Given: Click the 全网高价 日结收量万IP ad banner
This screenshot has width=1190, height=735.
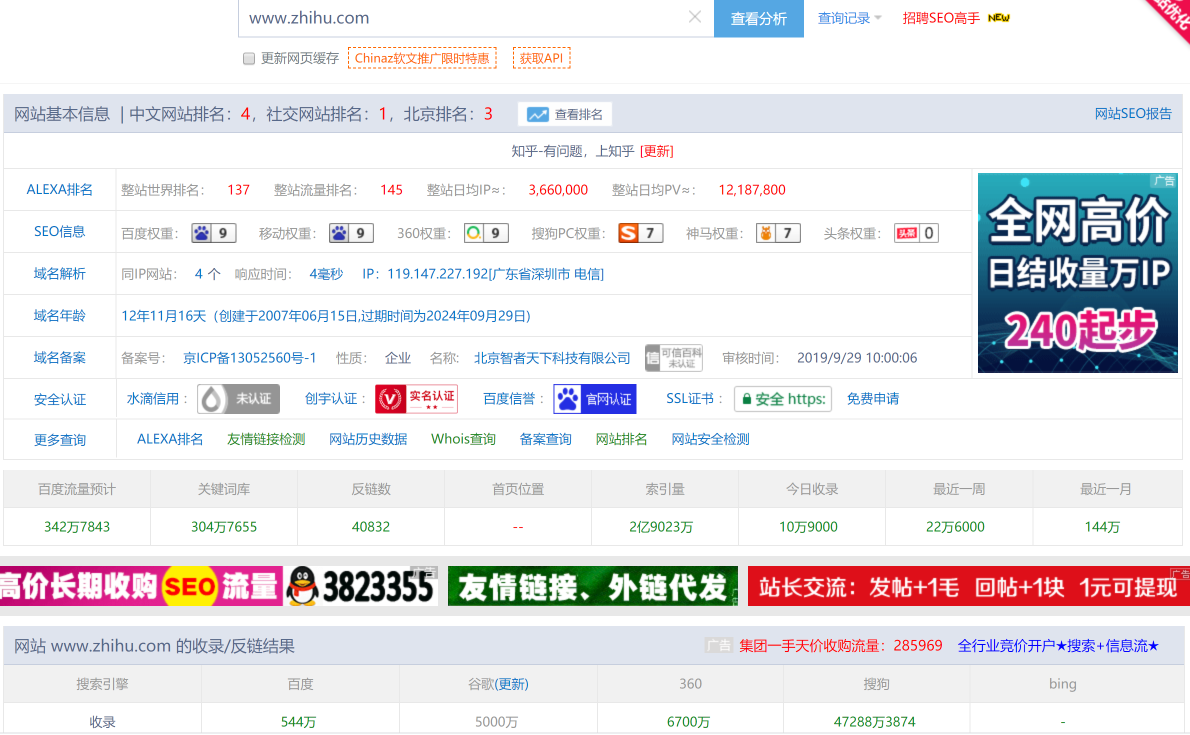Looking at the screenshot, I should click(x=1078, y=273).
